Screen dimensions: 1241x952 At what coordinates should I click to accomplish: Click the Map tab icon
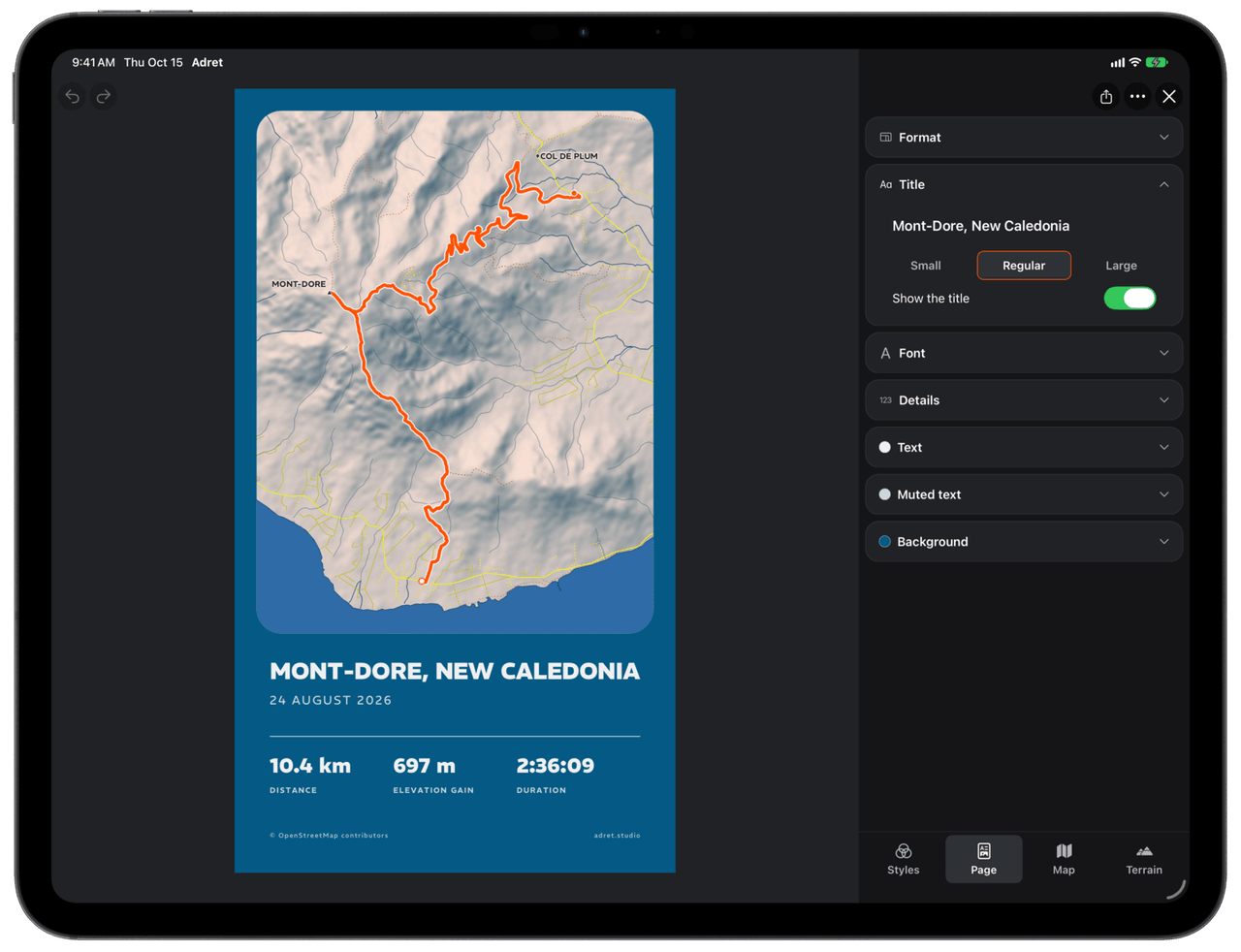[1064, 851]
